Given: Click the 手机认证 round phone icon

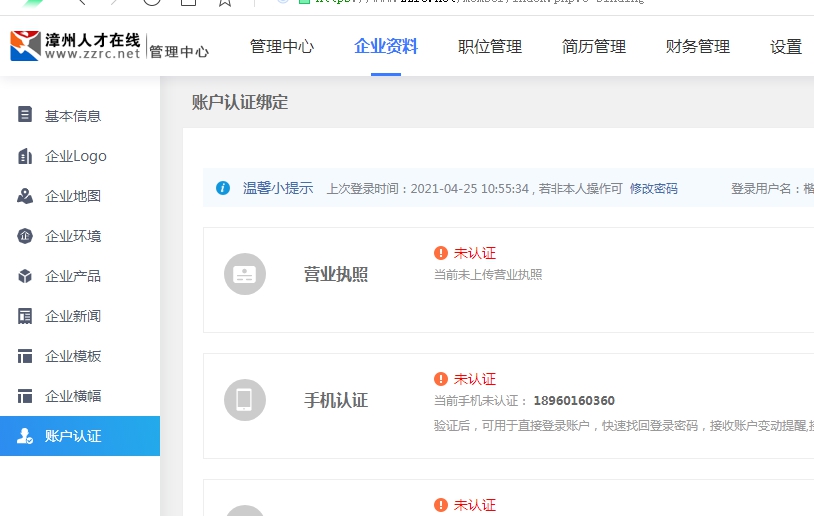Looking at the screenshot, I should [244, 400].
